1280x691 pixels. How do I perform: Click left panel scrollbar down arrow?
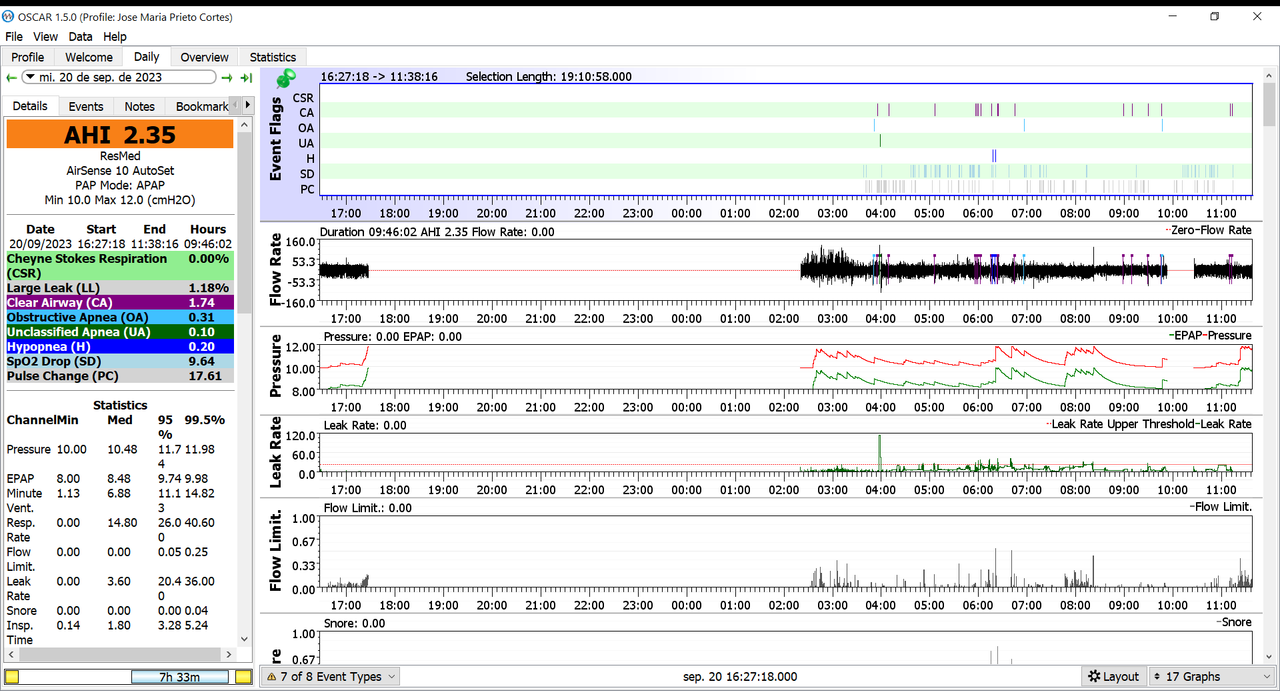coord(245,640)
